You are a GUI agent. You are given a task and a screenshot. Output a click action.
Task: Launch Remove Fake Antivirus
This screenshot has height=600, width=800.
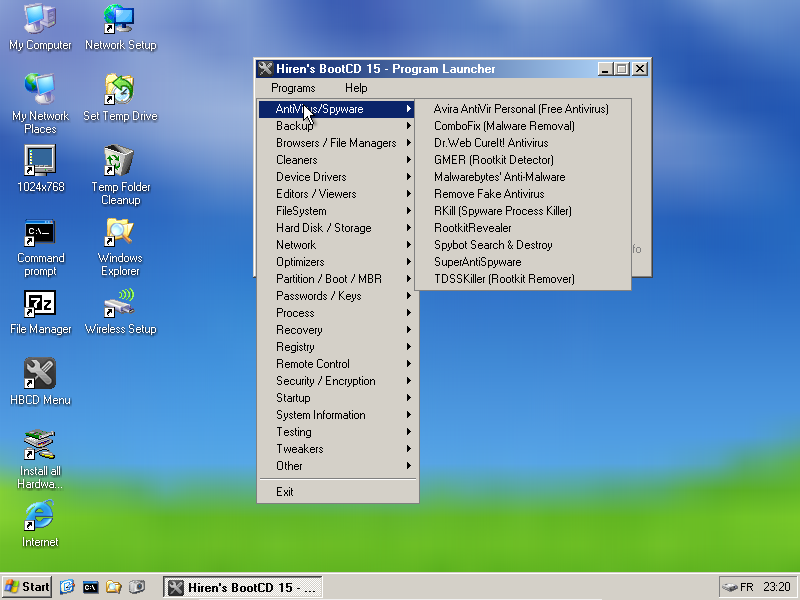523,194
